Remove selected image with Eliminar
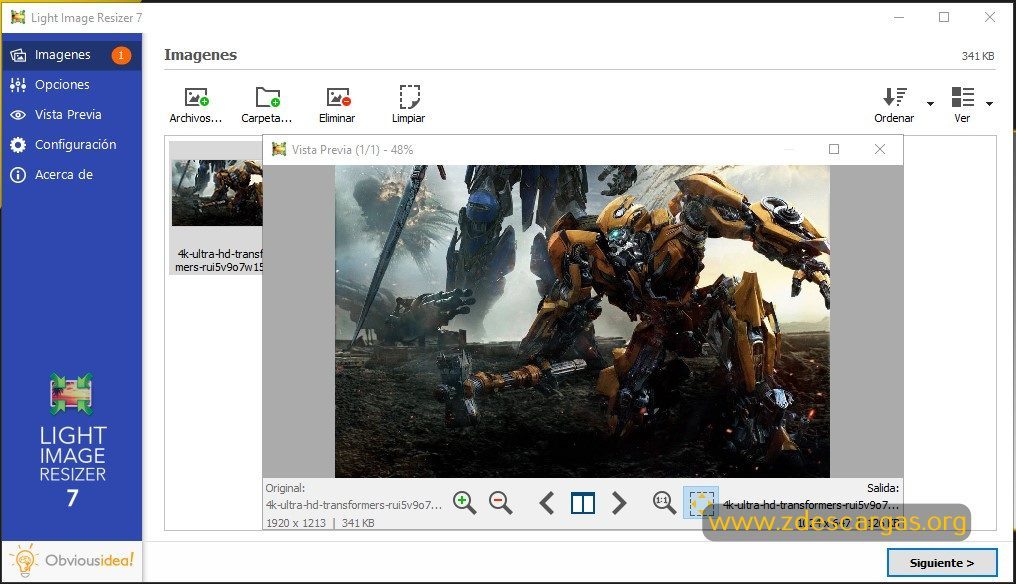Viewport: 1016px width, 584px height. click(x=337, y=104)
